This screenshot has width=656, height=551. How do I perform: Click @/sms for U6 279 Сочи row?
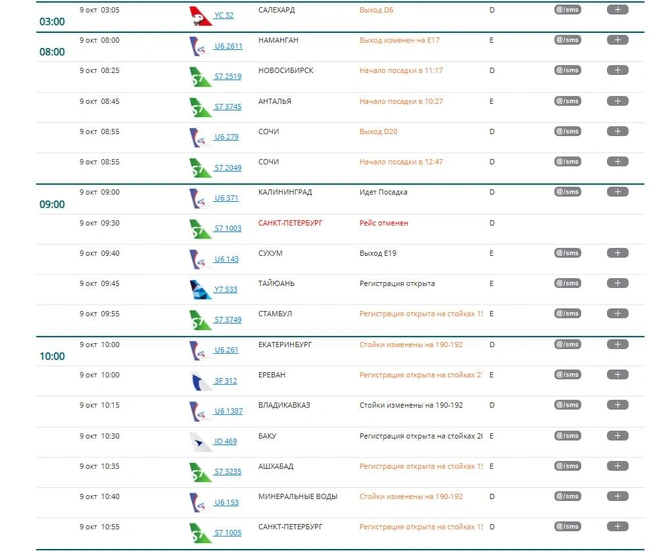pos(568,131)
